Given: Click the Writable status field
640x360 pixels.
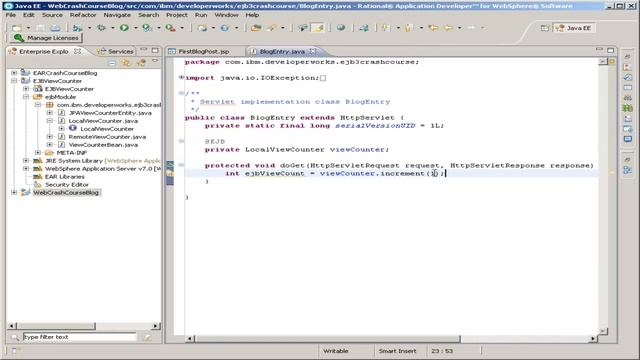Looking at the screenshot, I should click(x=336, y=351).
